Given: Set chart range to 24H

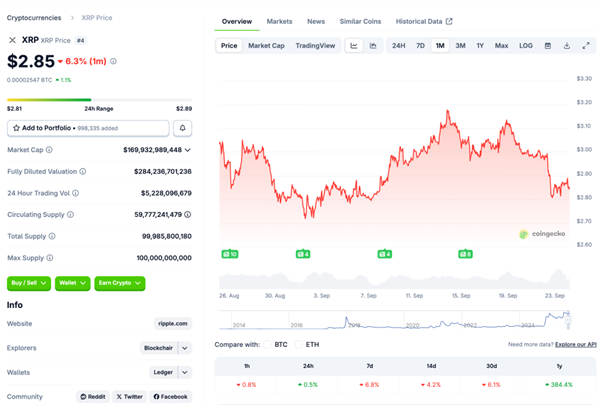Looking at the screenshot, I should click(399, 46).
